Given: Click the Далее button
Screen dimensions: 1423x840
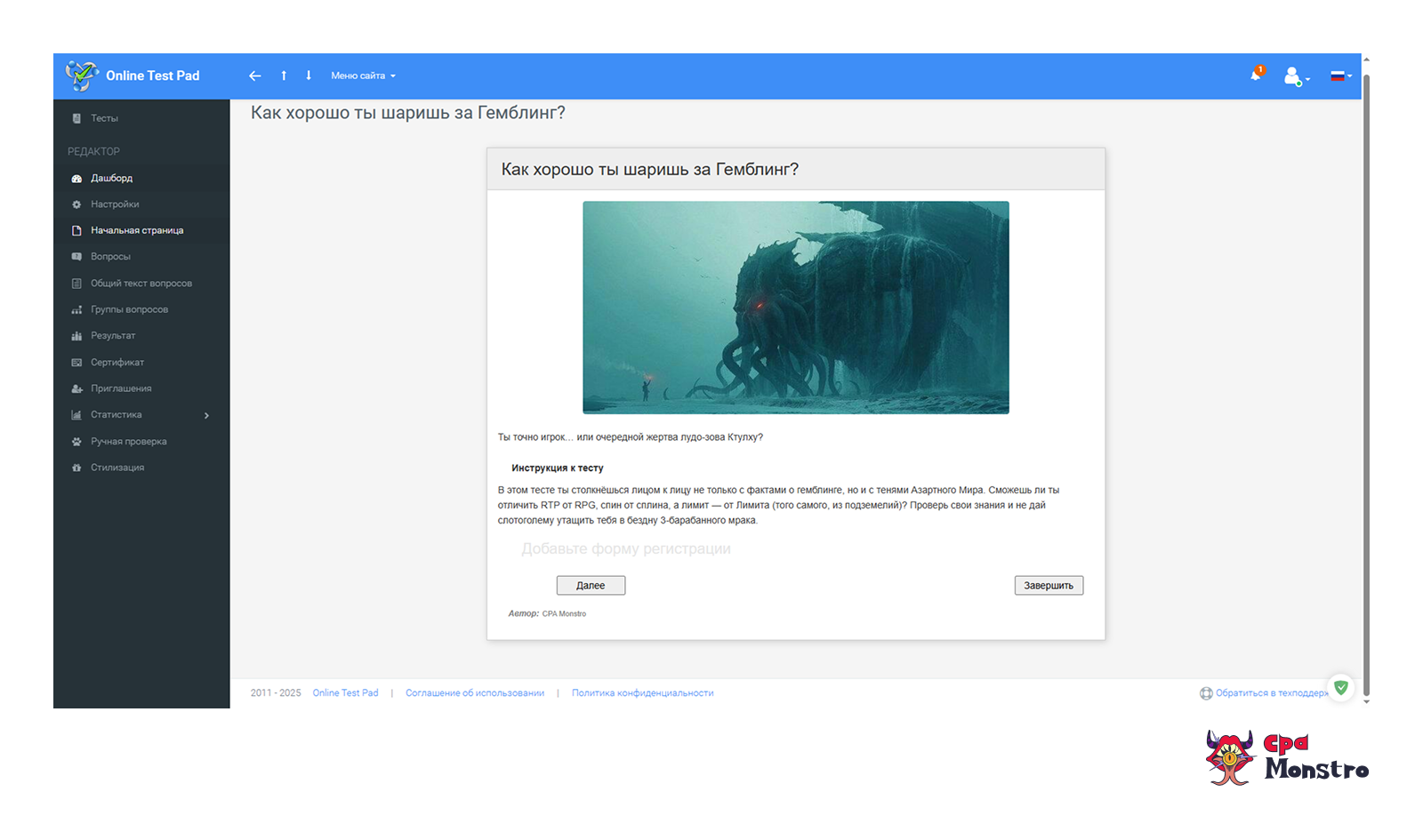Looking at the screenshot, I should (591, 585).
